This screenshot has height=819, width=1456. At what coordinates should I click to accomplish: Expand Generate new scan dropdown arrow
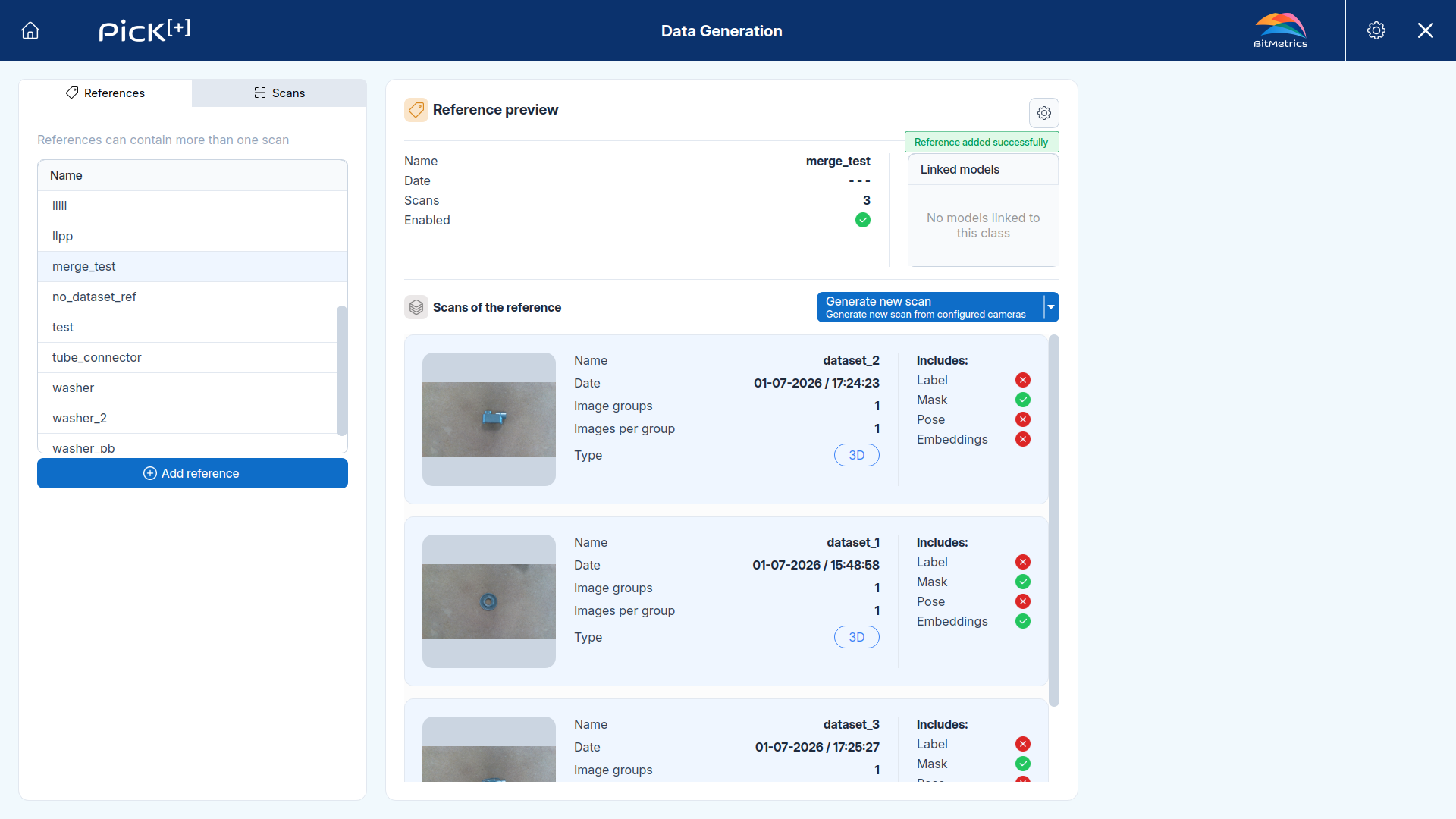[1051, 307]
